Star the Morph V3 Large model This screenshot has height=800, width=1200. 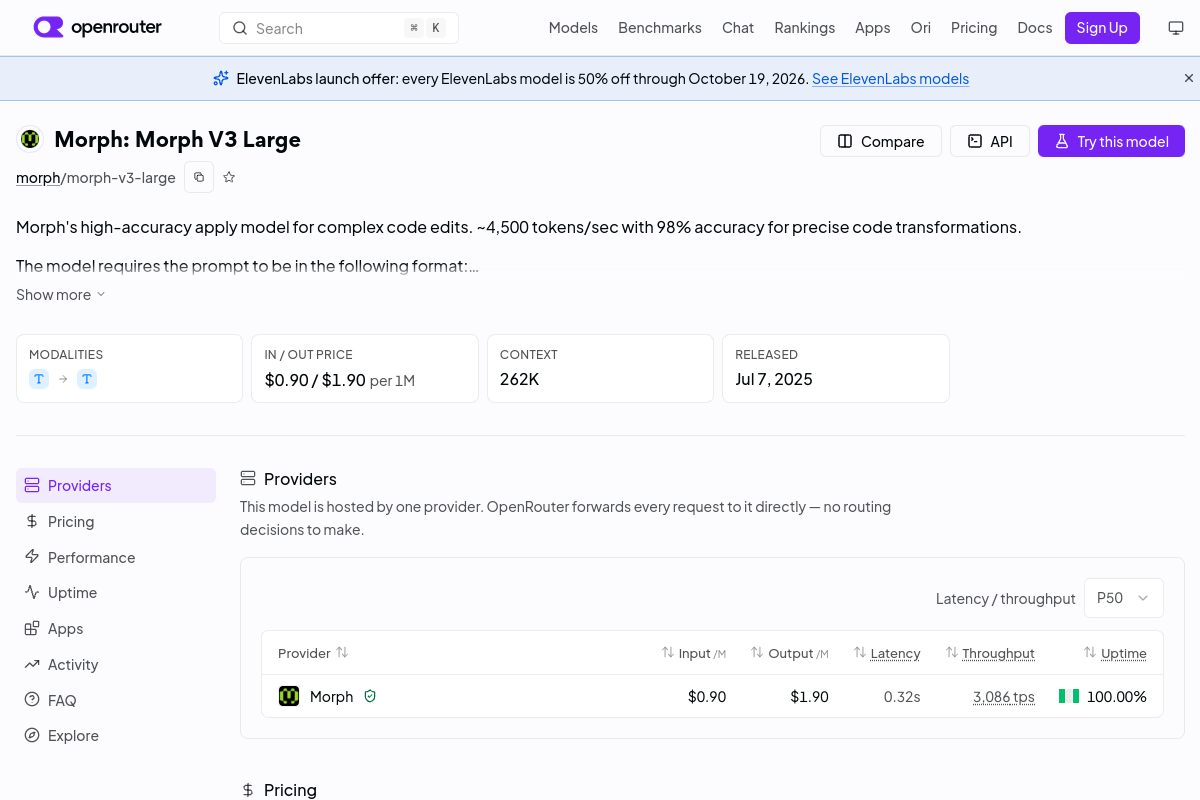(229, 177)
